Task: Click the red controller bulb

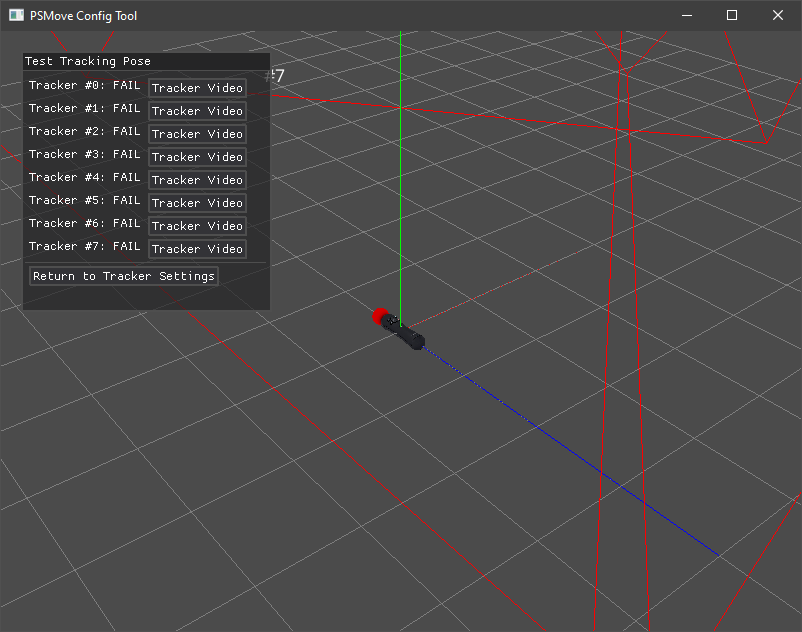Action: pos(380,316)
